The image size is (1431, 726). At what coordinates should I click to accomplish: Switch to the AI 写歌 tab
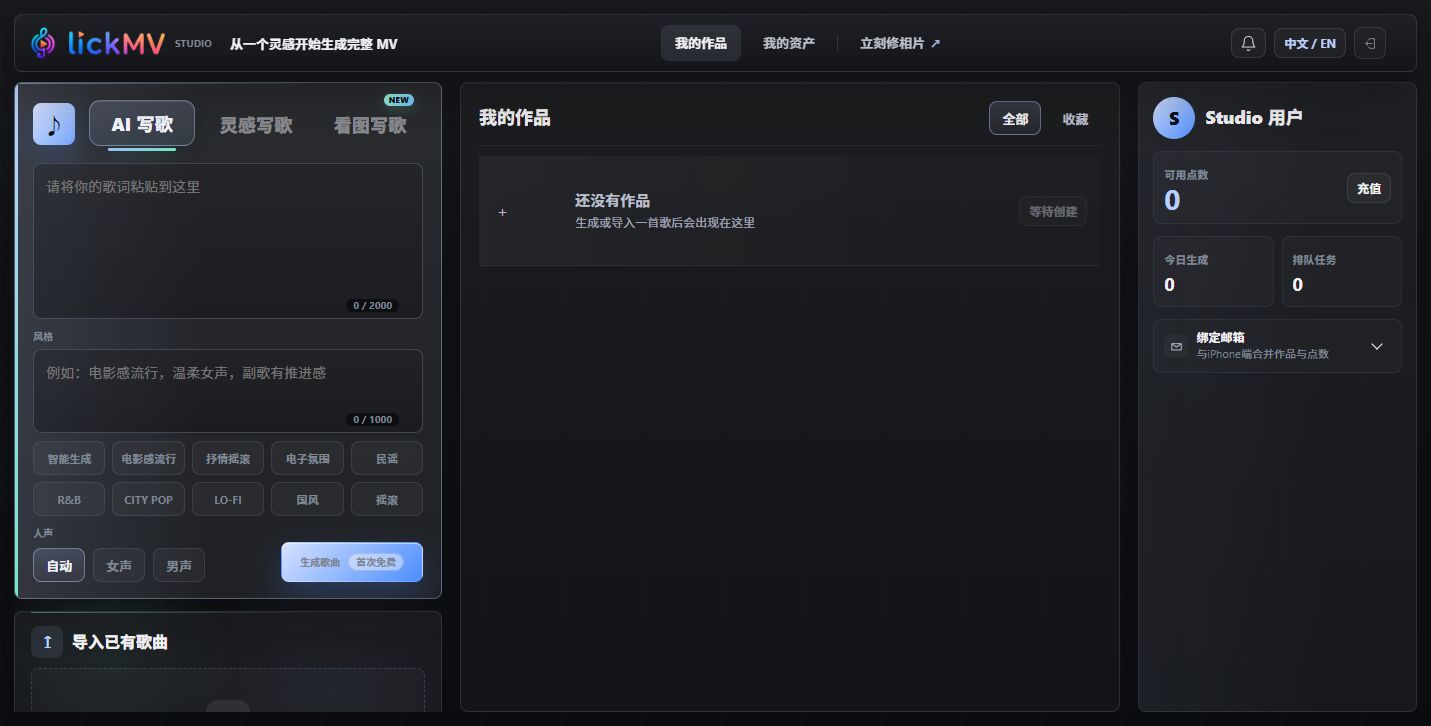(142, 124)
